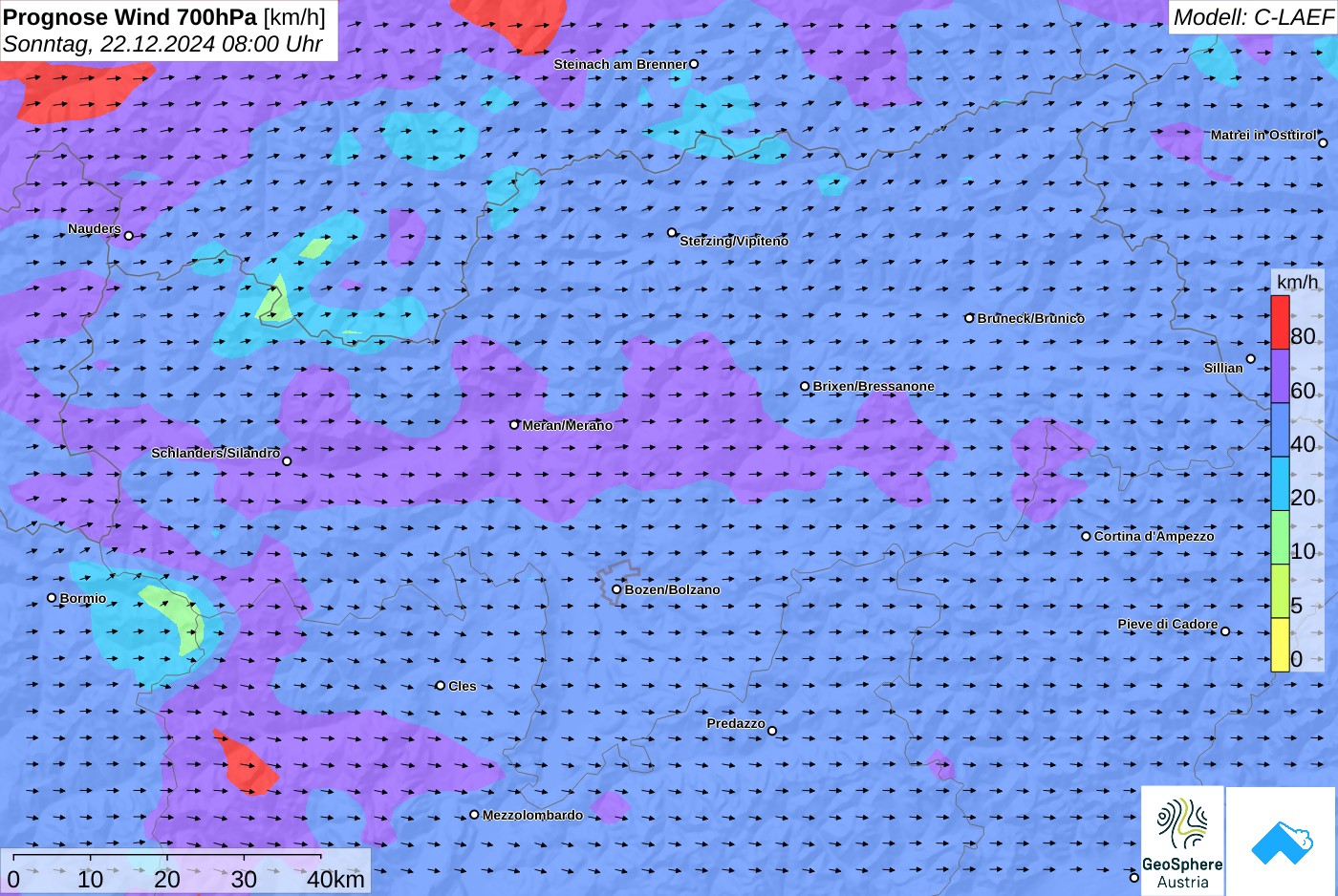Click the purple 60 km/h legend swatch
The height and width of the screenshot is (896, 1338).
point(1280,376)
